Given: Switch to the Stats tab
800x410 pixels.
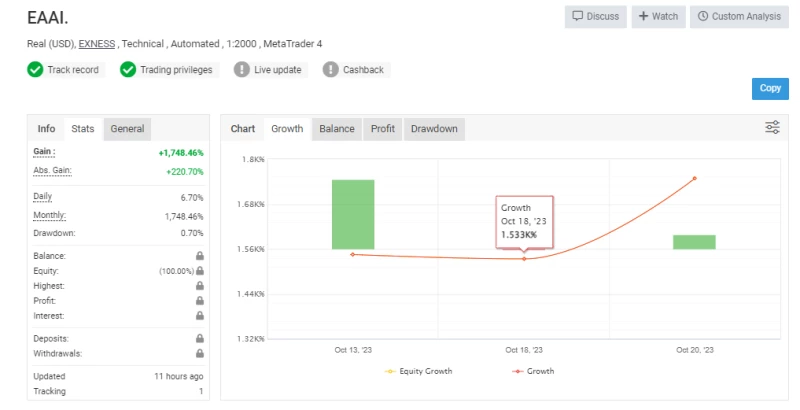Looking at the screenshot, I should coord(83,129).
